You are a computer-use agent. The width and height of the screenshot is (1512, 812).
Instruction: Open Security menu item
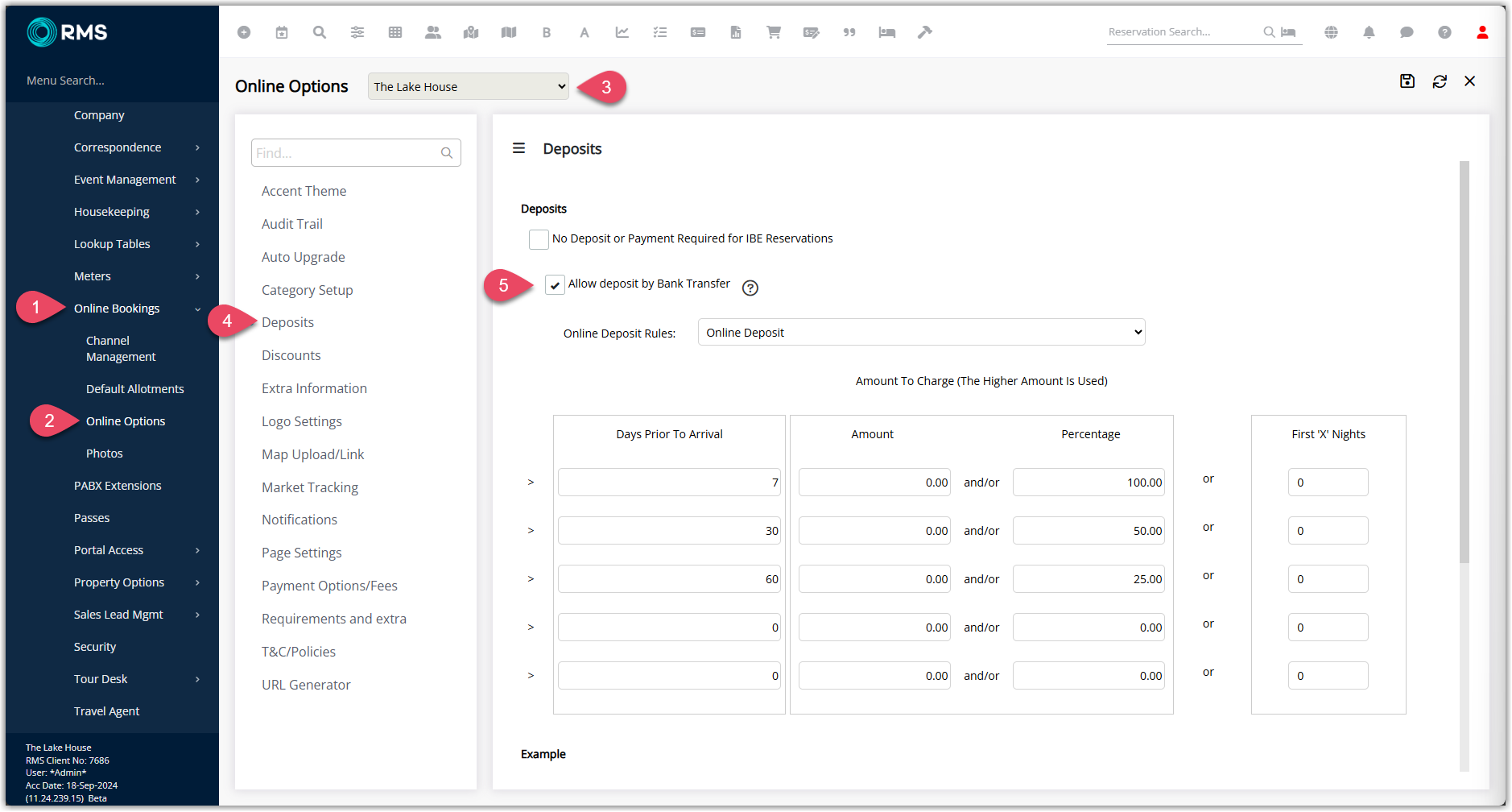(95, 647)
